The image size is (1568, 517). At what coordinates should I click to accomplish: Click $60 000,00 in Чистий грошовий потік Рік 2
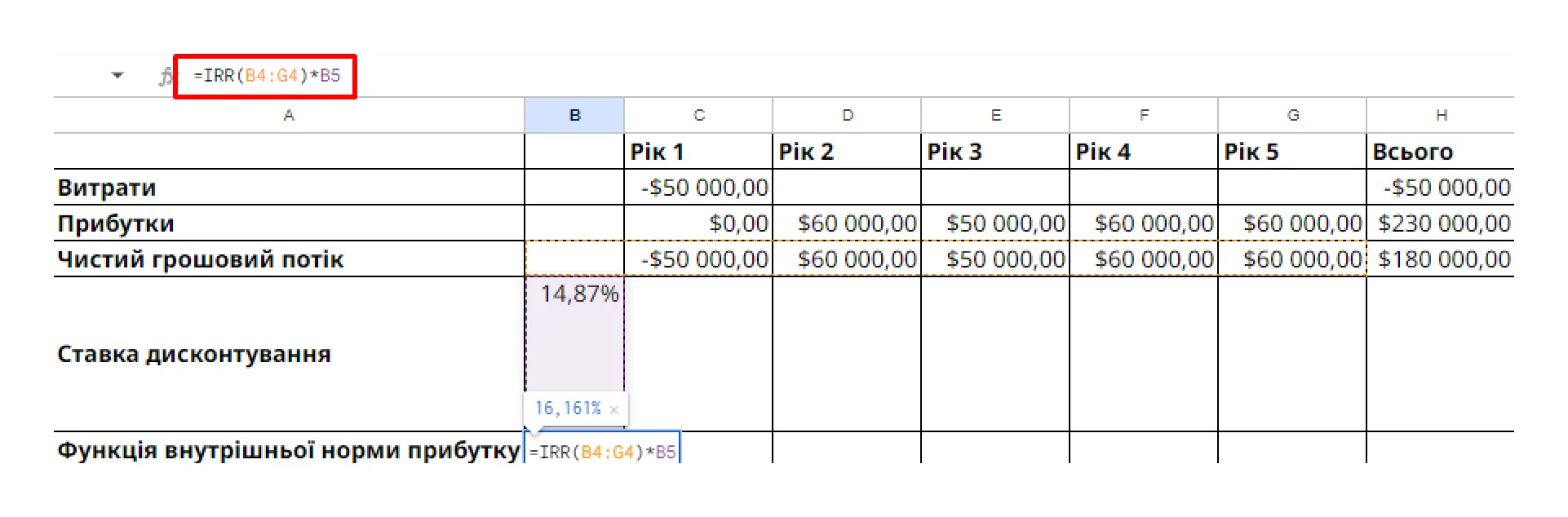847,259
